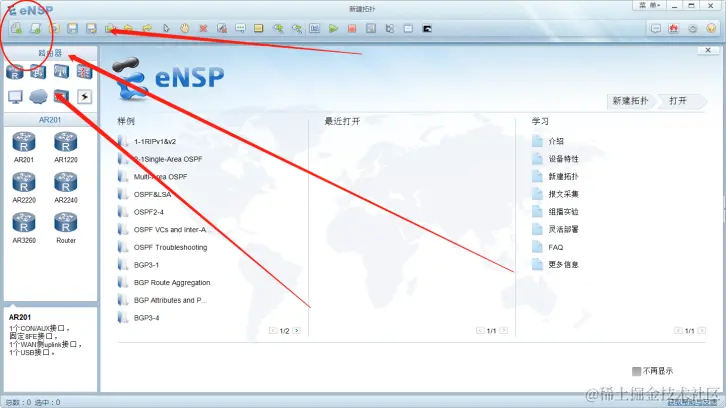726x408 pixels.
Task: Click the Show Grid toolbar icon
Action: click(408, 29)
